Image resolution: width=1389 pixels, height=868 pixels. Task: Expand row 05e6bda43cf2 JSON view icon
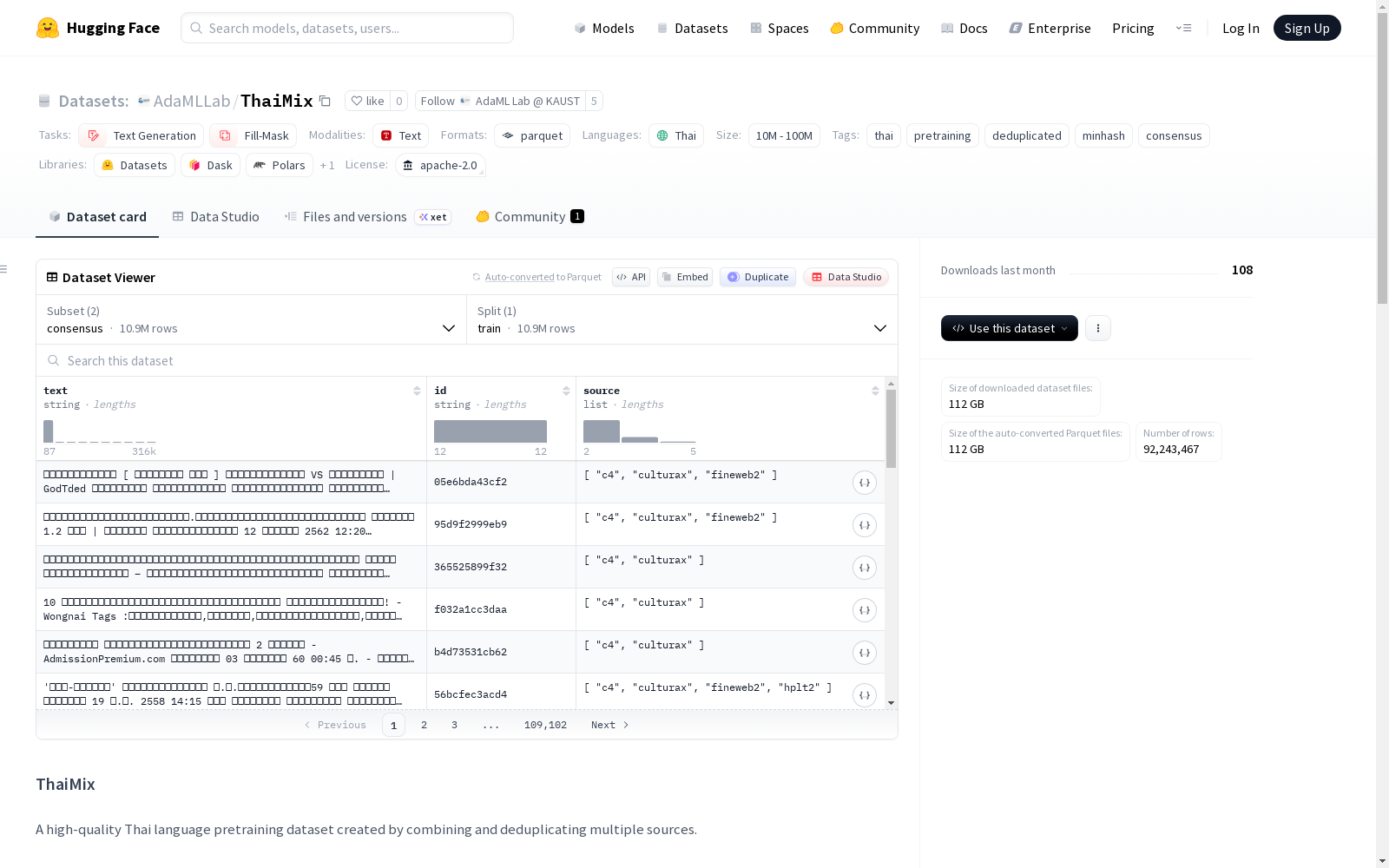coord(865,483)
